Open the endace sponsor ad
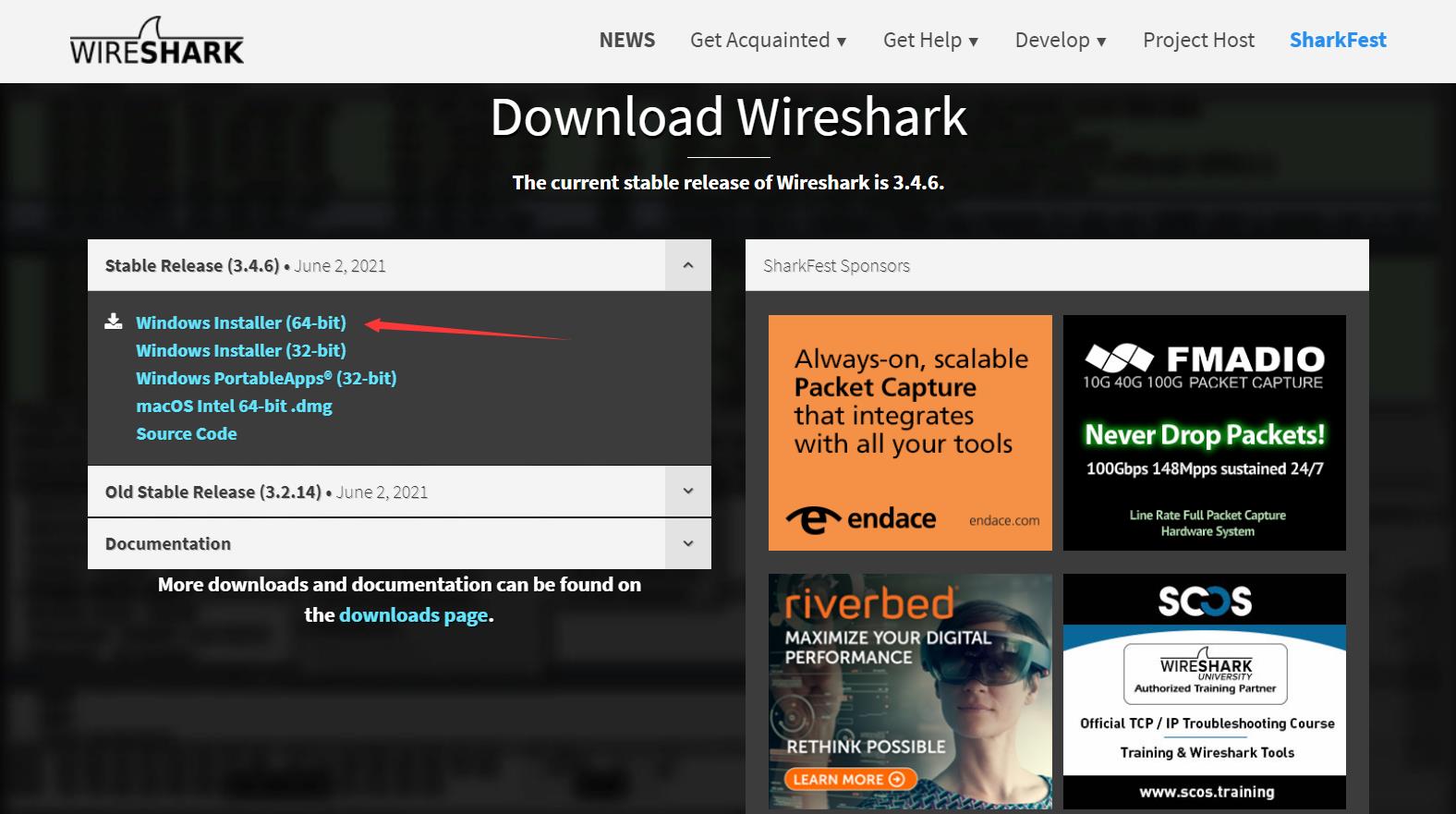1456x814 pixels. [910, 432]
